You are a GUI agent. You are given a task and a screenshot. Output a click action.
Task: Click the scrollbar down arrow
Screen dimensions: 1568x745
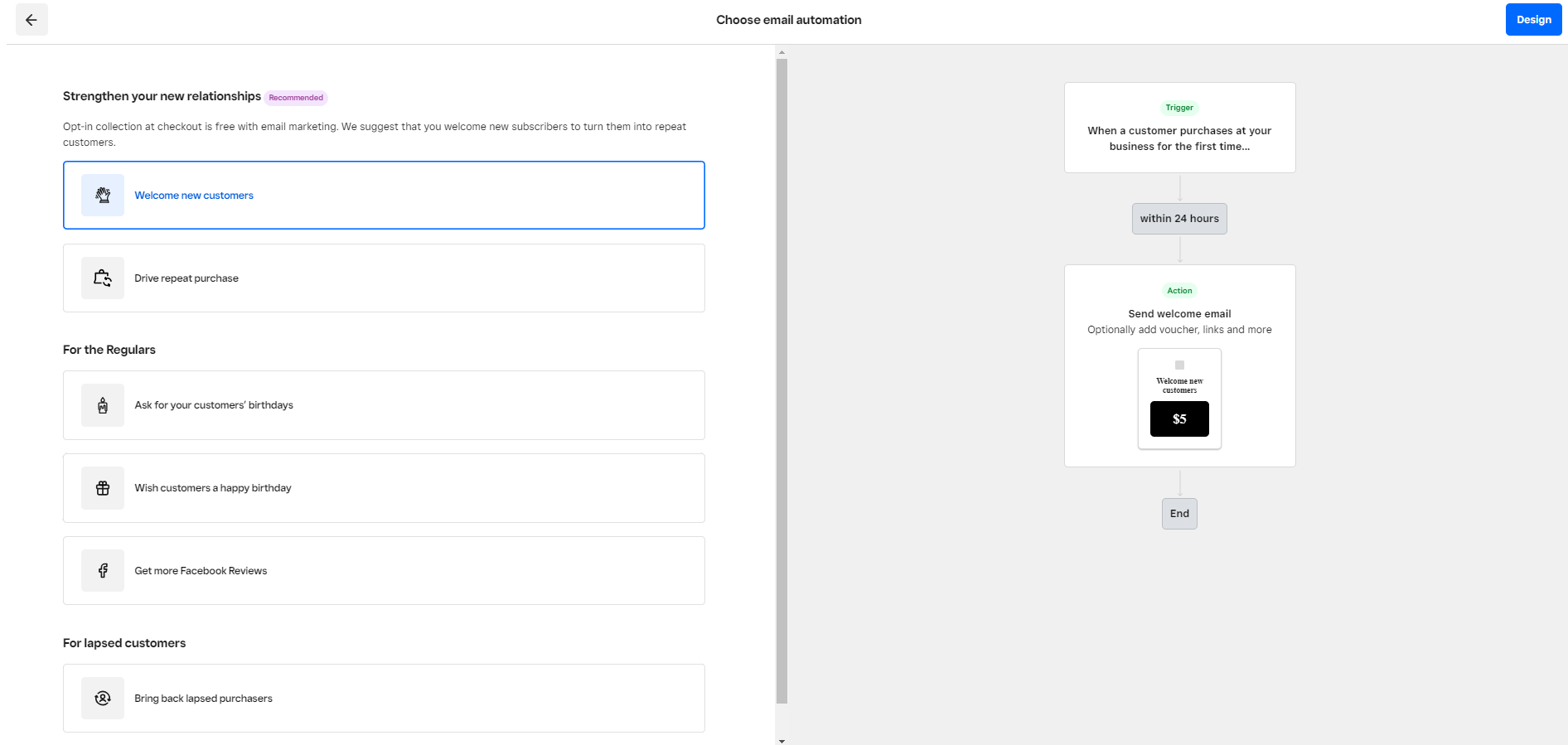click(782, 740)
